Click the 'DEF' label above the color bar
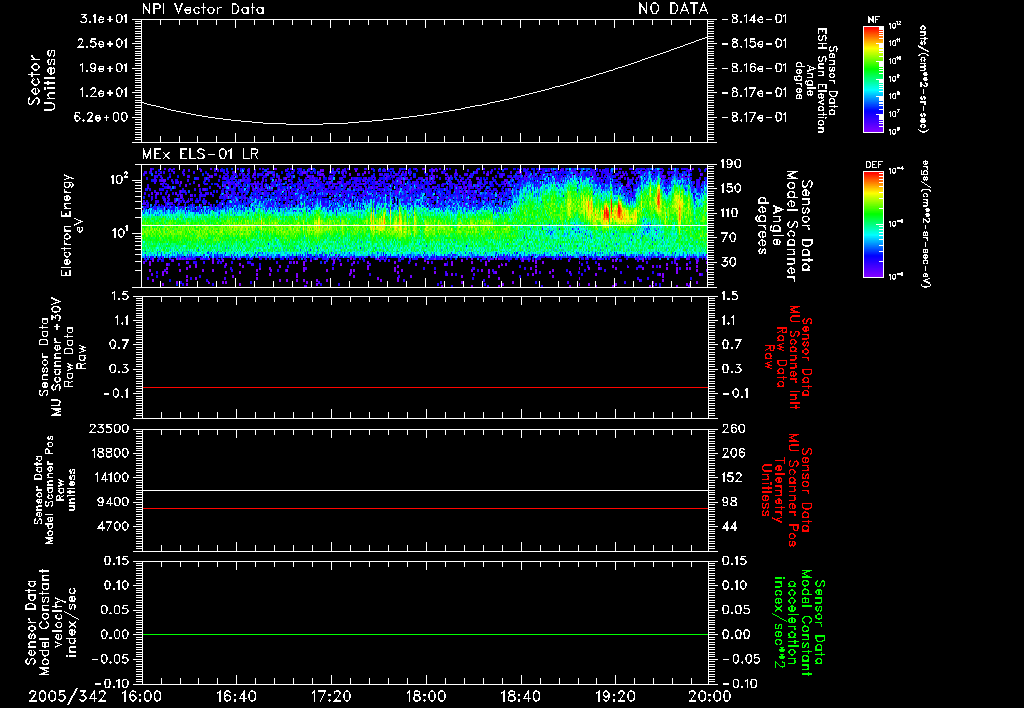1024x708 pixels. coord(874,165)
